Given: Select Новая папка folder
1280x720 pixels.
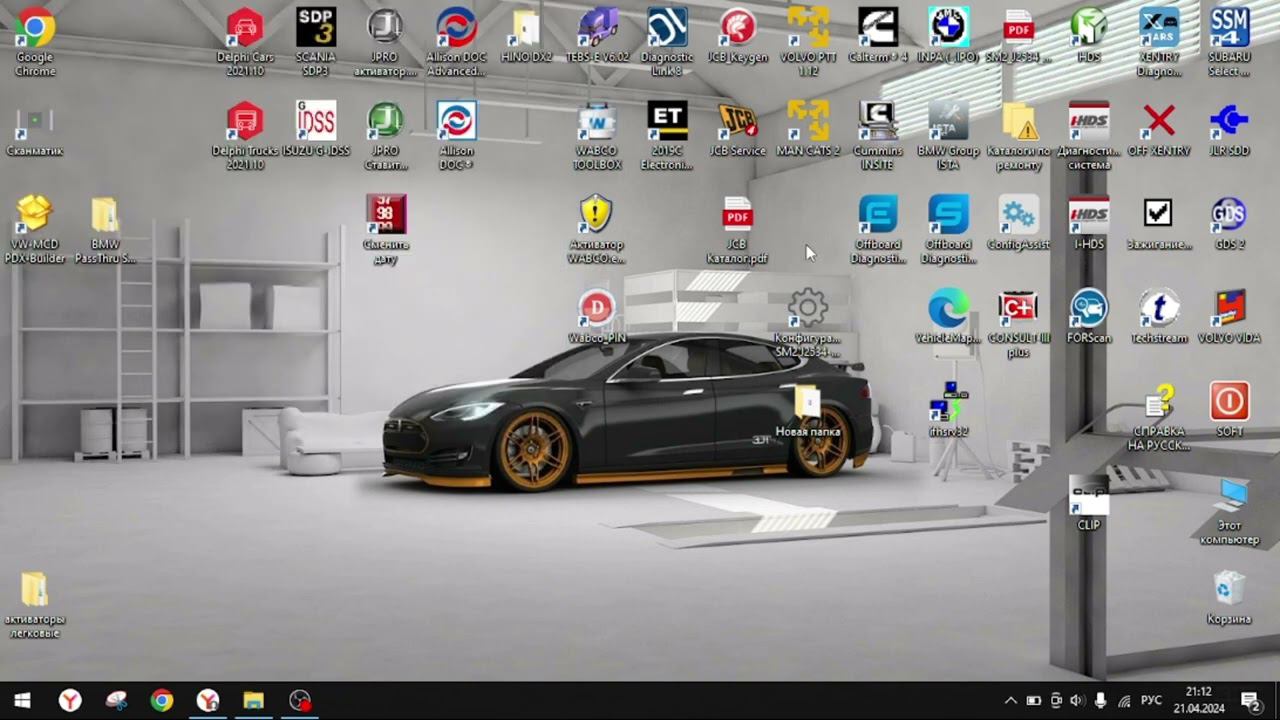Looking at the screenshot, I should (808, 410).
